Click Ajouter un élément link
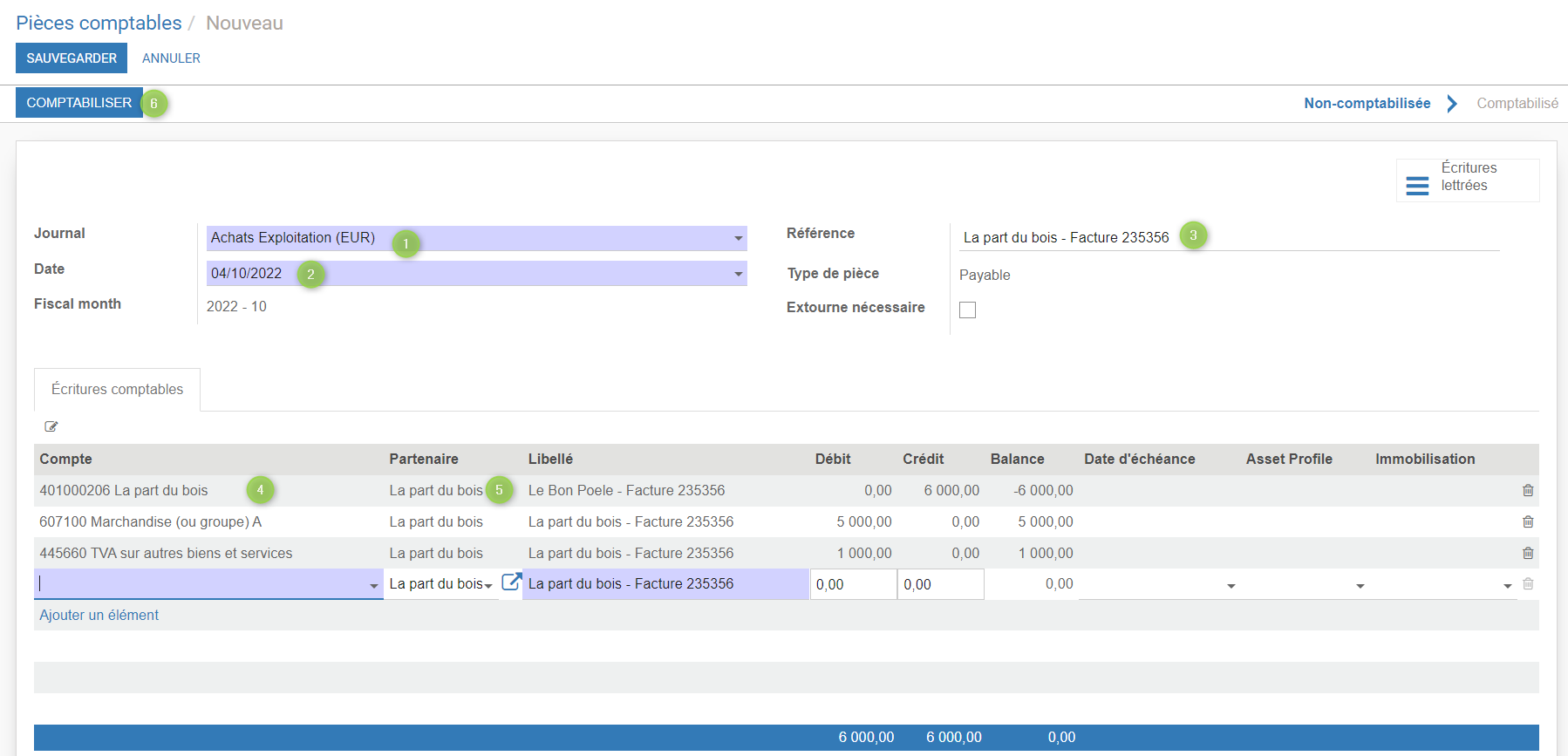This screenshot has width=1568, height=756. (99, 615)
